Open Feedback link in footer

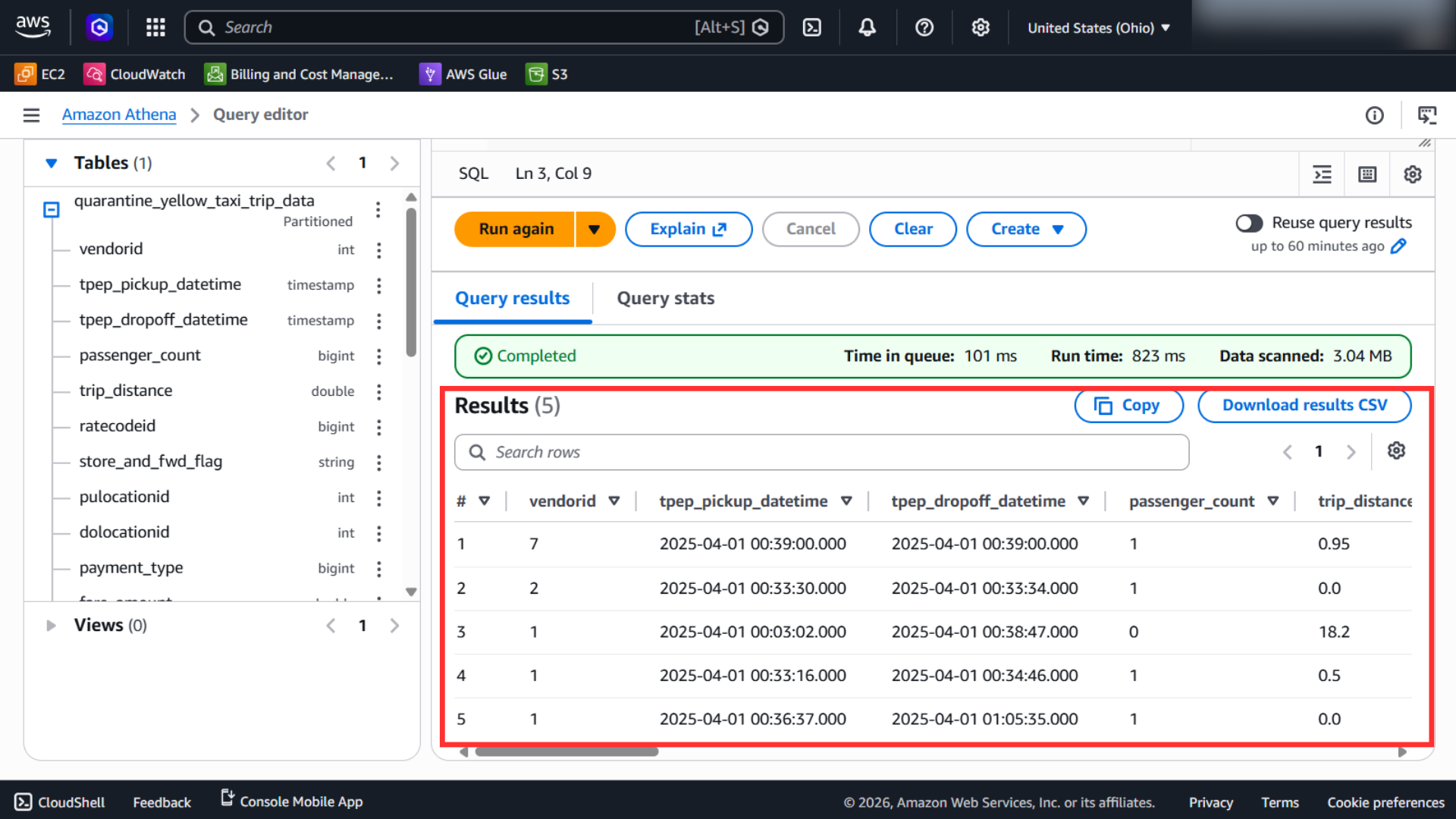(162, 802)
